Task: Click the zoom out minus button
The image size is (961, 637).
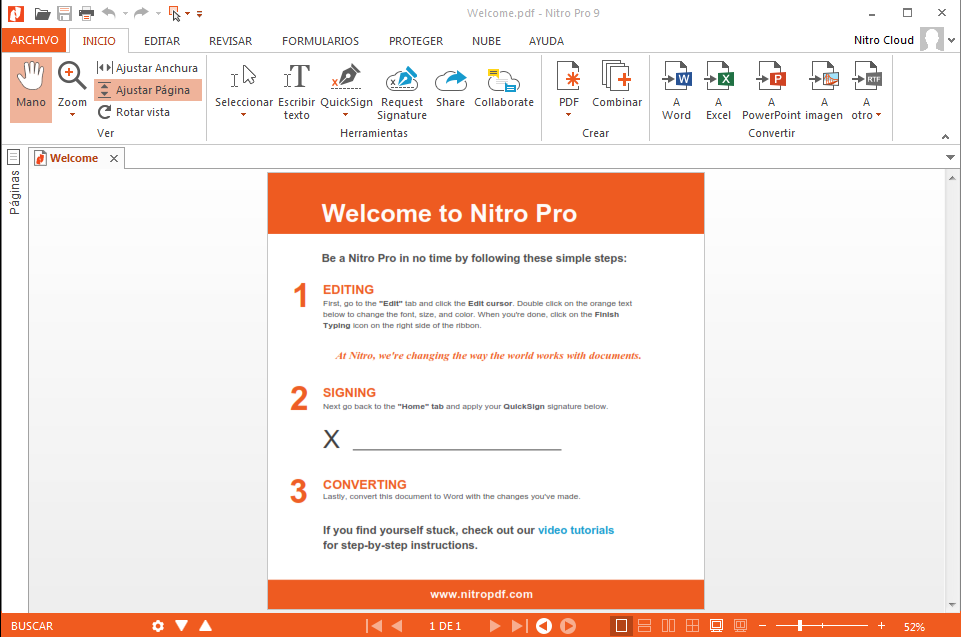Action: (x=762, y=625)
